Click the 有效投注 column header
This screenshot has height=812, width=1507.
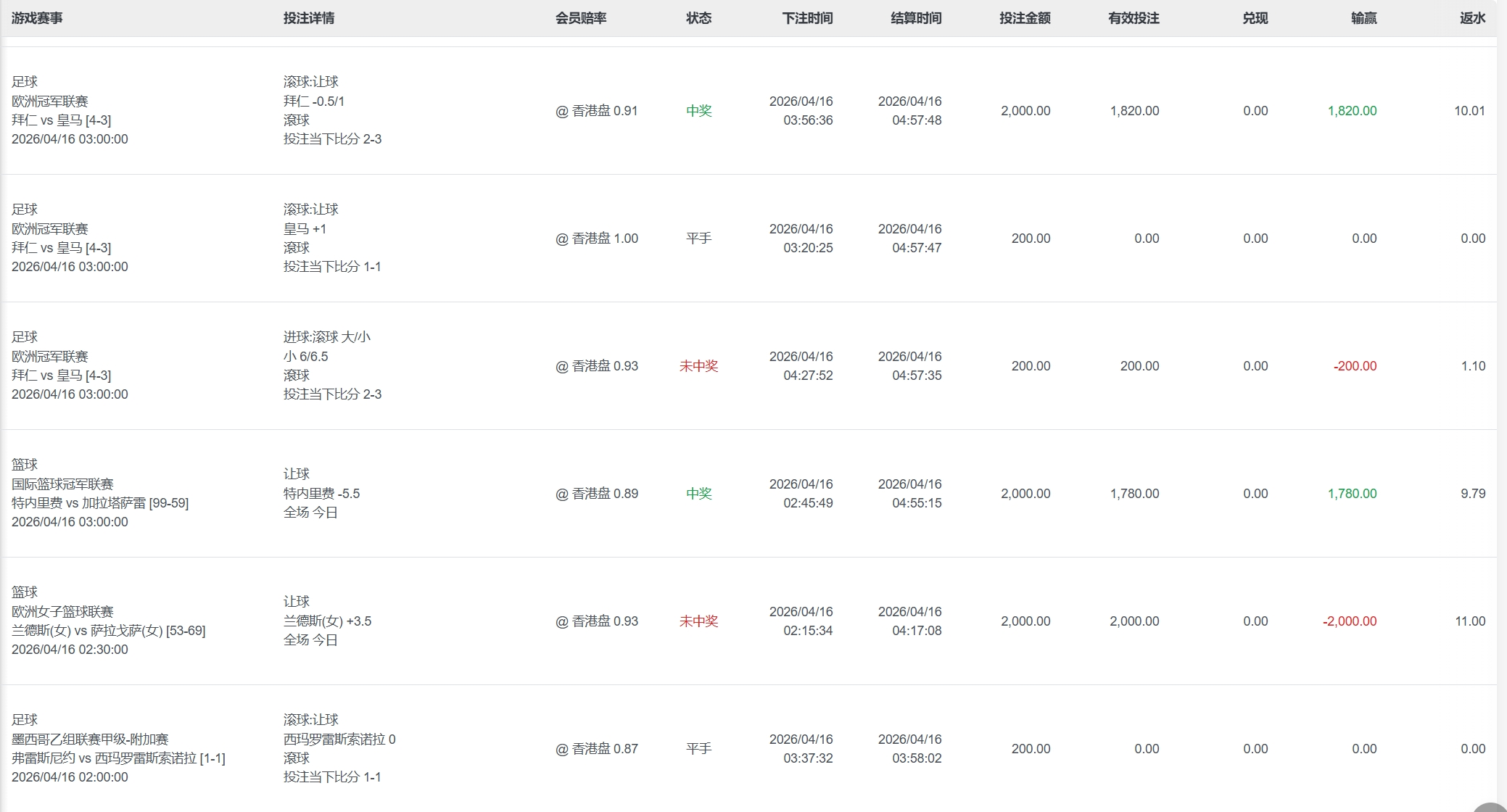1134,18
